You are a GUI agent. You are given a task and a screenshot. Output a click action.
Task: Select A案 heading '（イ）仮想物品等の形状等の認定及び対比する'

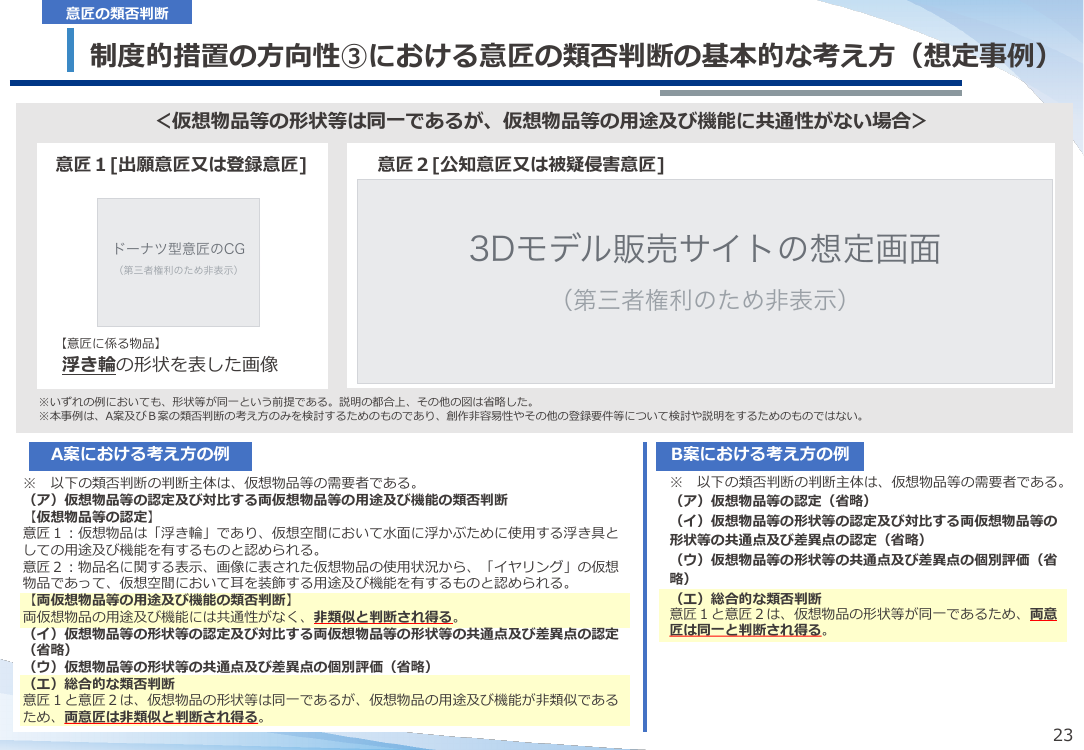click(x=321, y=641)
